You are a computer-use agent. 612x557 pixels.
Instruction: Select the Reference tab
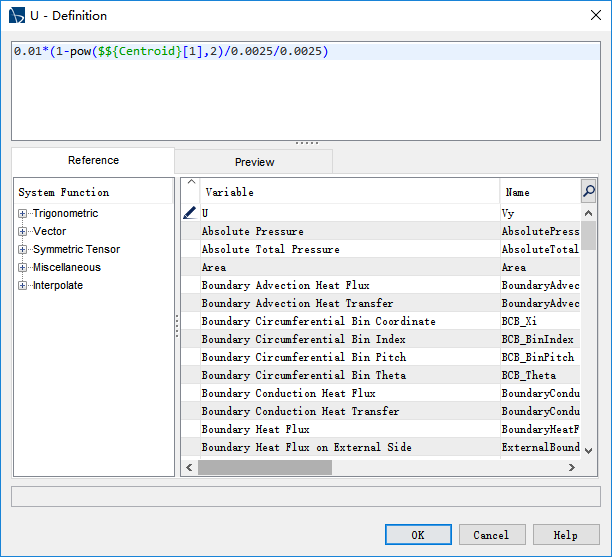(93, 161)
